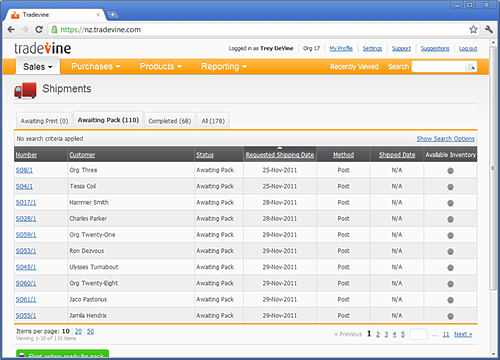500x360 pixels.
Task: Click the browser forward arrow
Action: click(25, 30)
